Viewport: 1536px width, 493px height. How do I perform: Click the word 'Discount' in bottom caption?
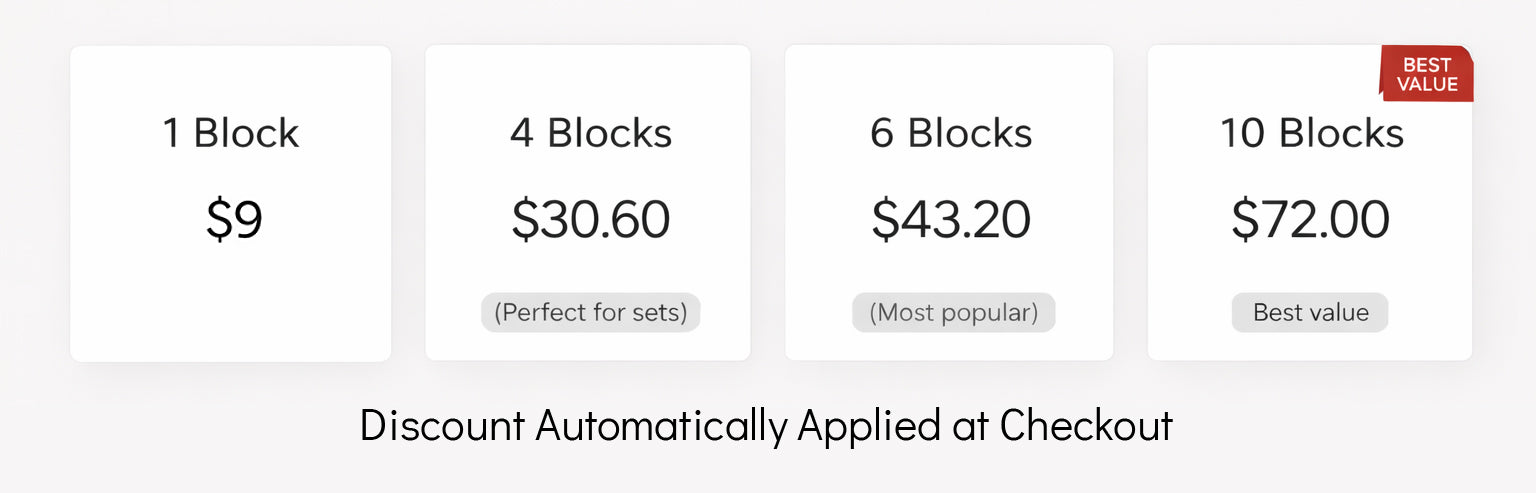tap(442, 426)
